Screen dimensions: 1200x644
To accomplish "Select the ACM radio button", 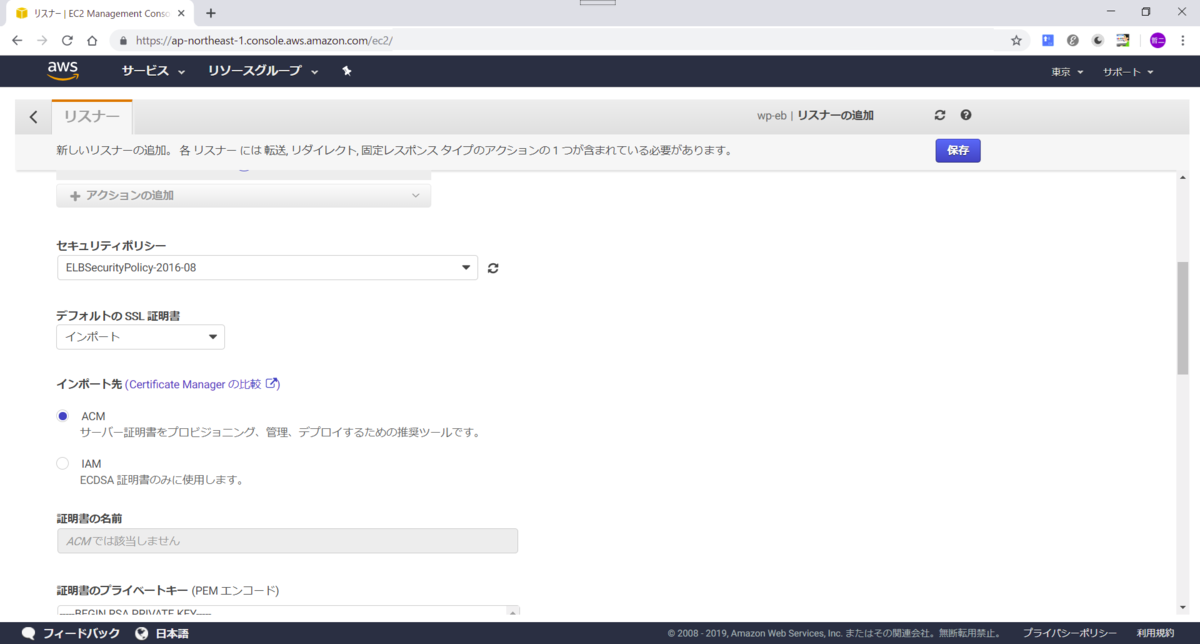I will click(x=62, y=415).
